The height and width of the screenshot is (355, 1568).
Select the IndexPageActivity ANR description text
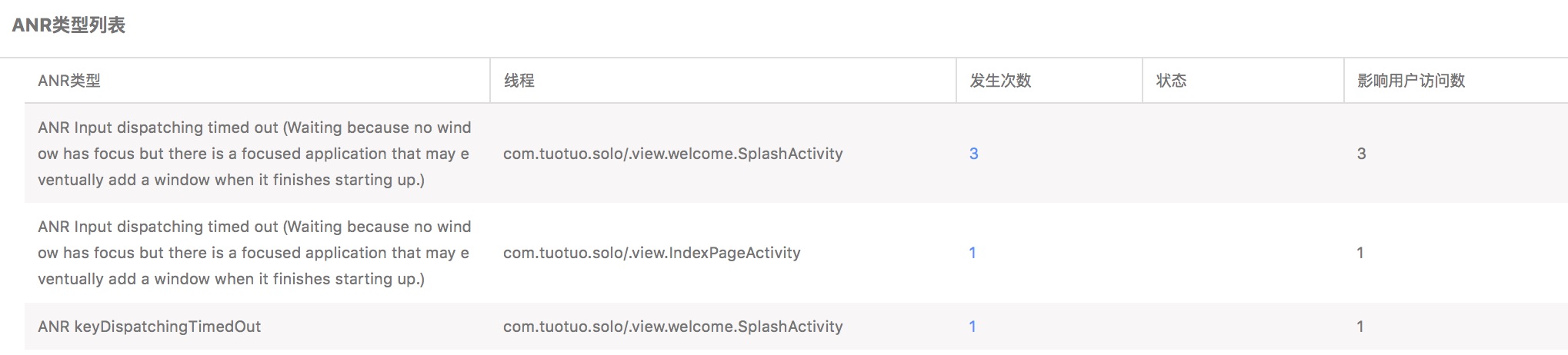[x=255, y=253]
